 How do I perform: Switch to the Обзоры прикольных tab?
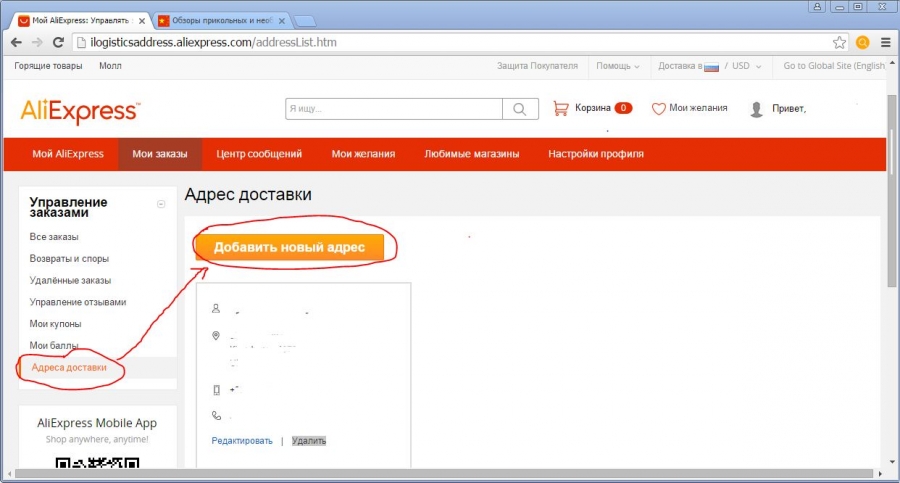(x=222, y=21)
